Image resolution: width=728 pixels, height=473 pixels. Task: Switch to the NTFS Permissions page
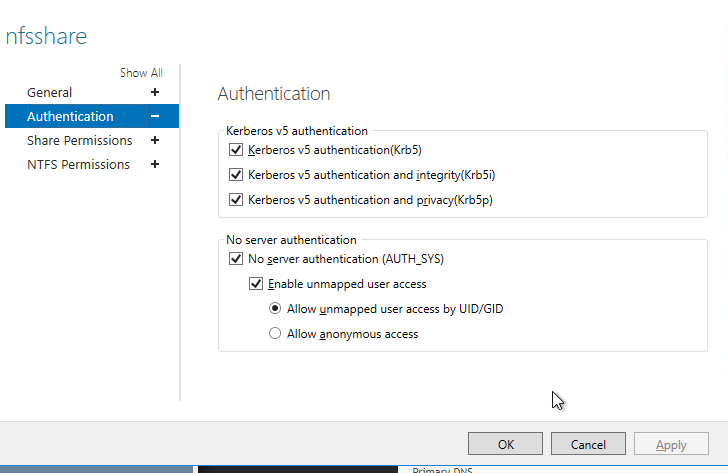[x=78, y=164]
